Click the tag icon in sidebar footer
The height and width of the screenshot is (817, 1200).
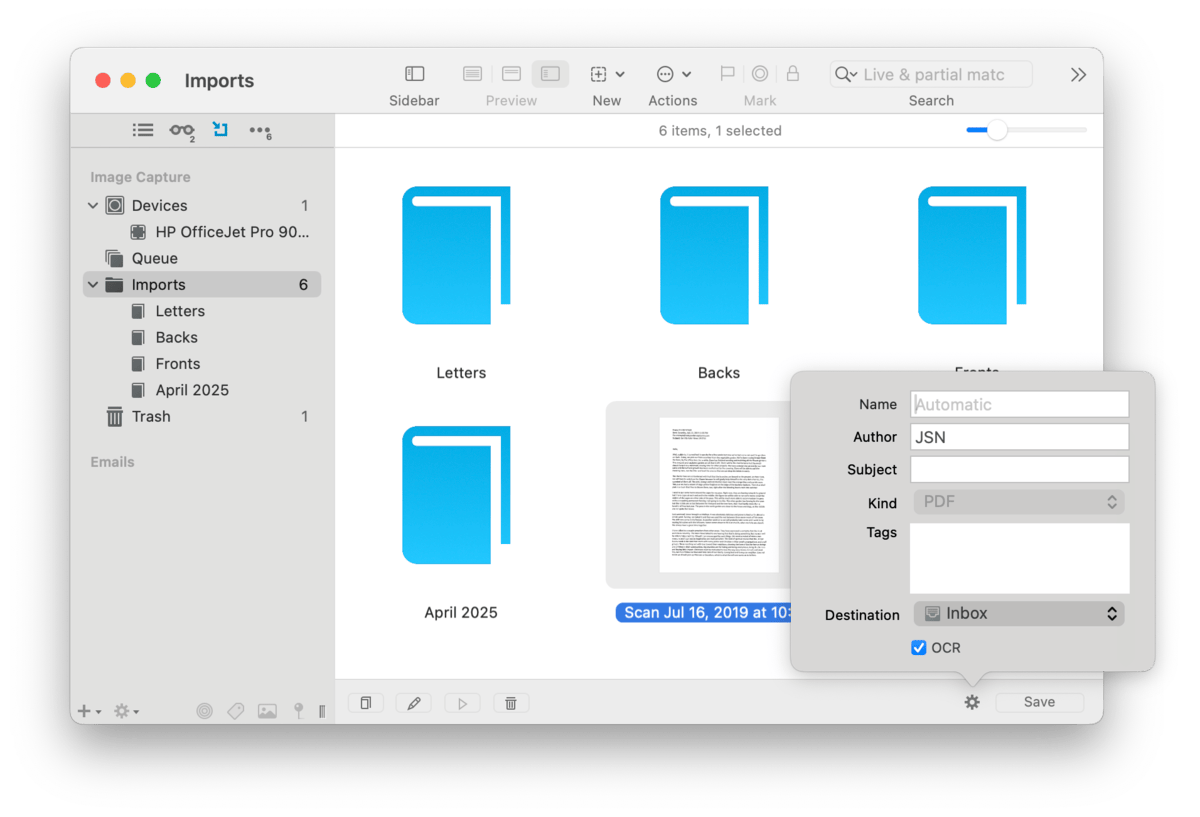pos(236,711)
